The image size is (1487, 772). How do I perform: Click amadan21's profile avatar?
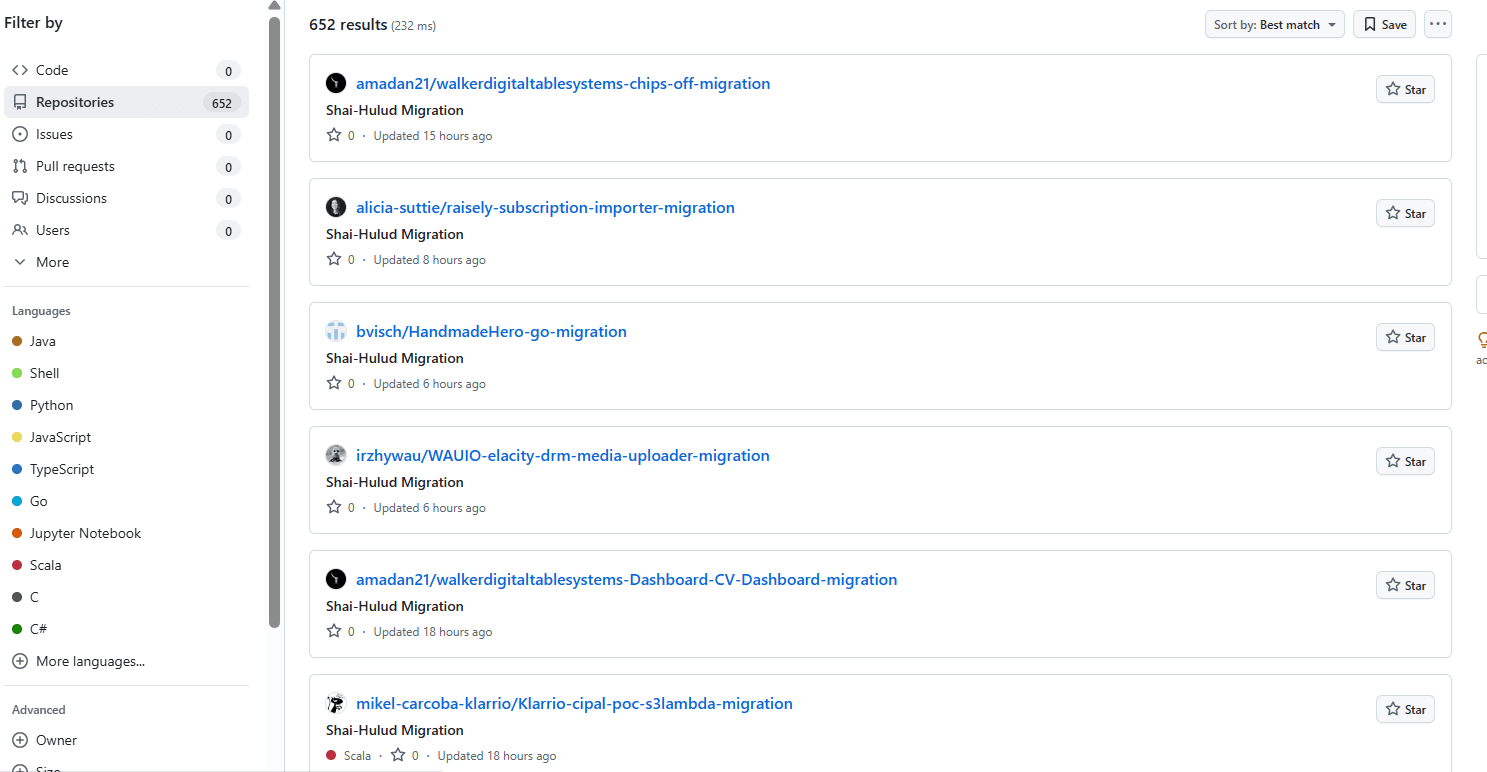[x=336, y=83]
